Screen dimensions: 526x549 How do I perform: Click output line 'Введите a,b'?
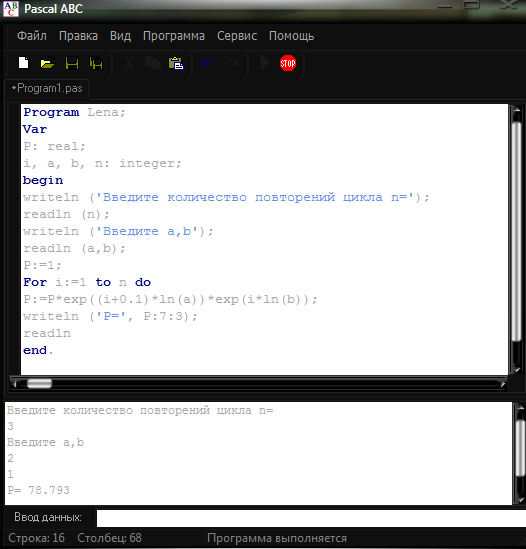(46, 443)
